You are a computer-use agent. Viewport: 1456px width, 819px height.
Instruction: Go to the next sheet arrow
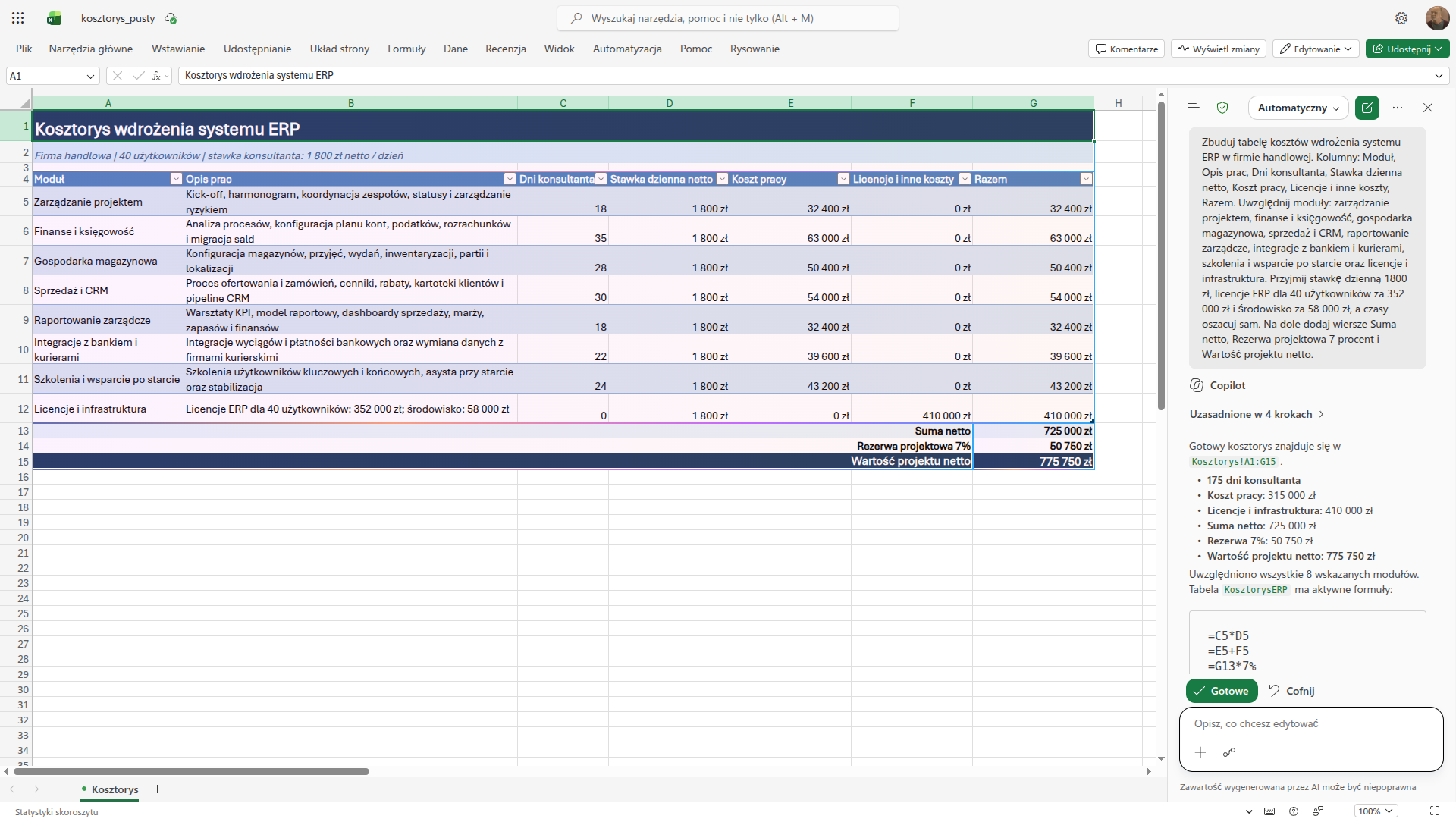(36, 789)
